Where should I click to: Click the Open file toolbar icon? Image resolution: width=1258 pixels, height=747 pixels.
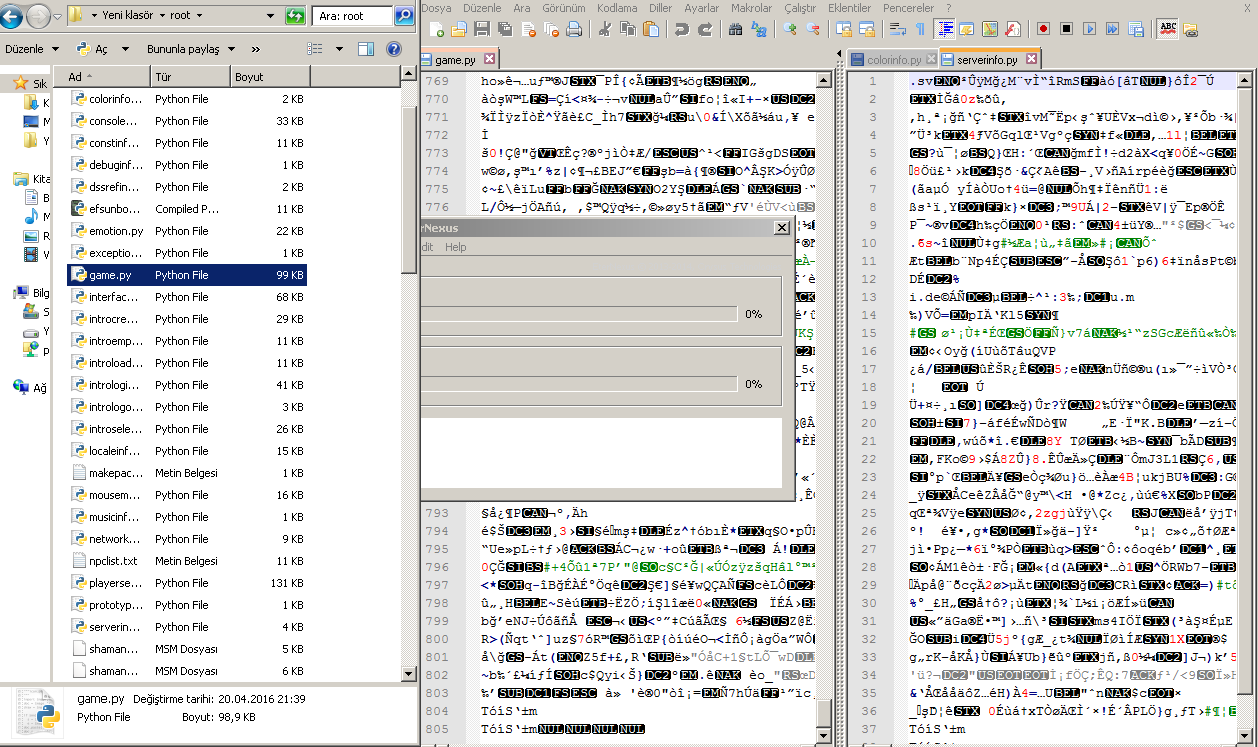[459, 30]
